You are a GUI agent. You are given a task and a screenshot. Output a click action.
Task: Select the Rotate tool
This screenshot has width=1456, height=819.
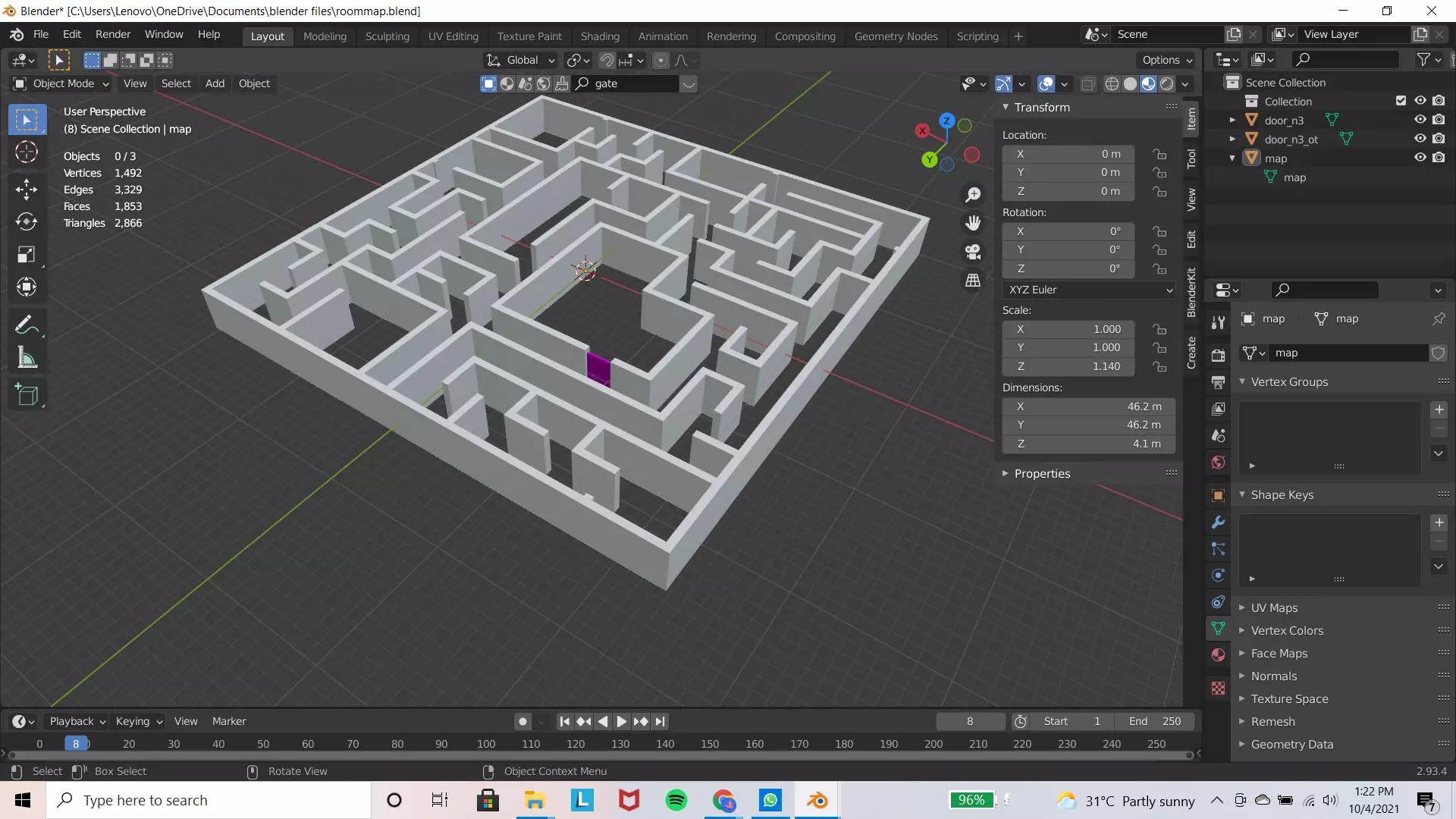(x=27, y=221)
